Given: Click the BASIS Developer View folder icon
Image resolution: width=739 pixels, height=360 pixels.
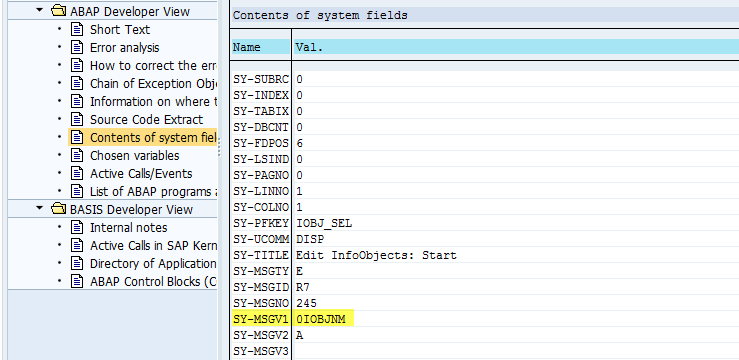Looking at the screenshot, I should click(59, 208).
